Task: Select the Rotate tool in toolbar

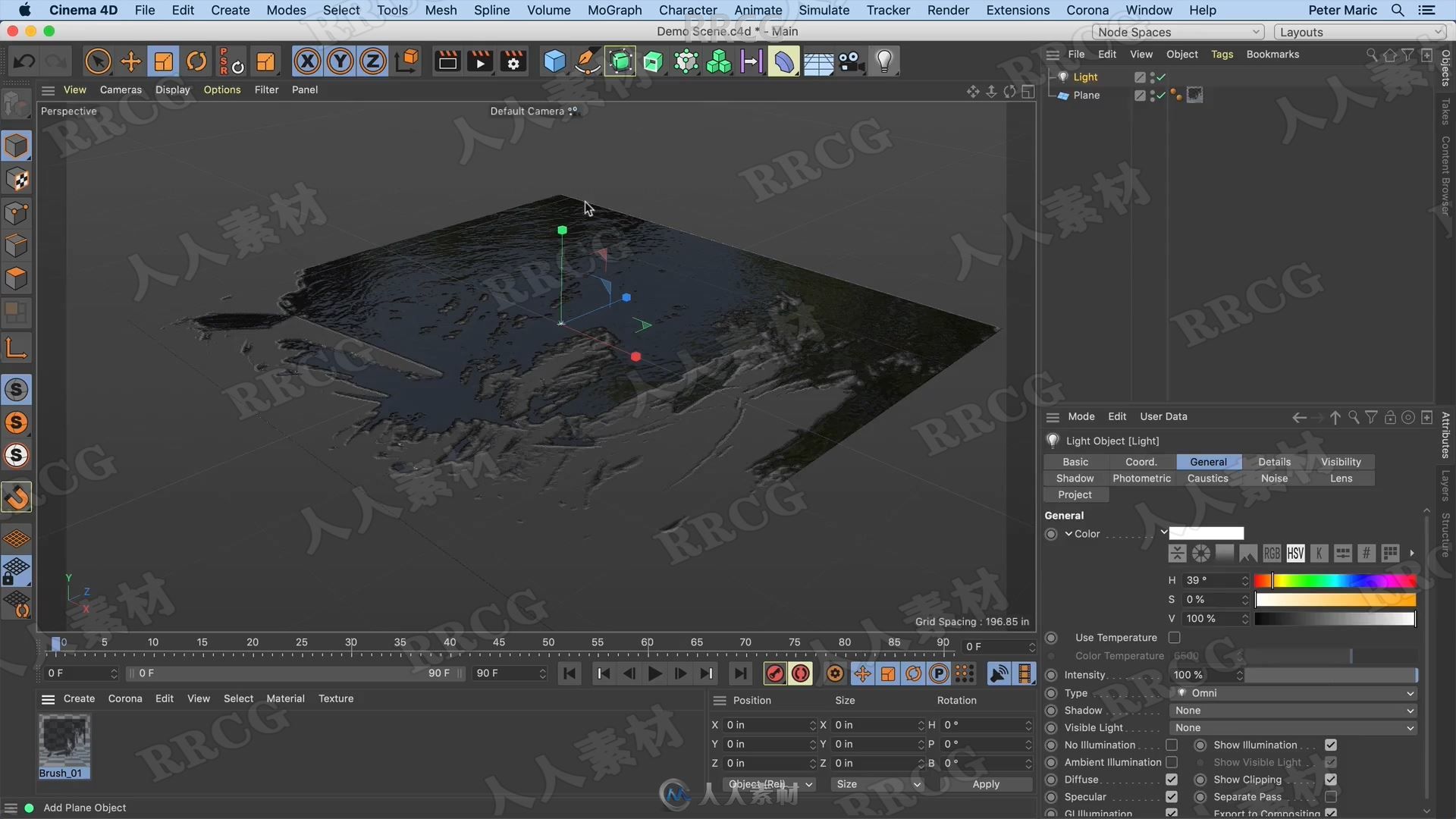Action: pos(197,61)
